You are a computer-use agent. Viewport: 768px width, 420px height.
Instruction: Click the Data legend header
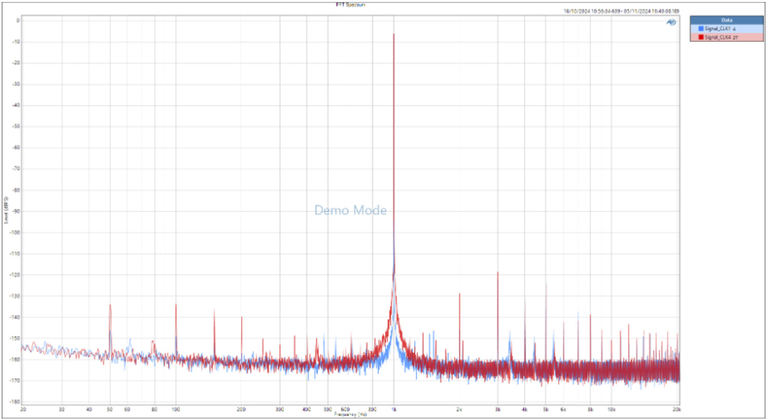[727, 20]
